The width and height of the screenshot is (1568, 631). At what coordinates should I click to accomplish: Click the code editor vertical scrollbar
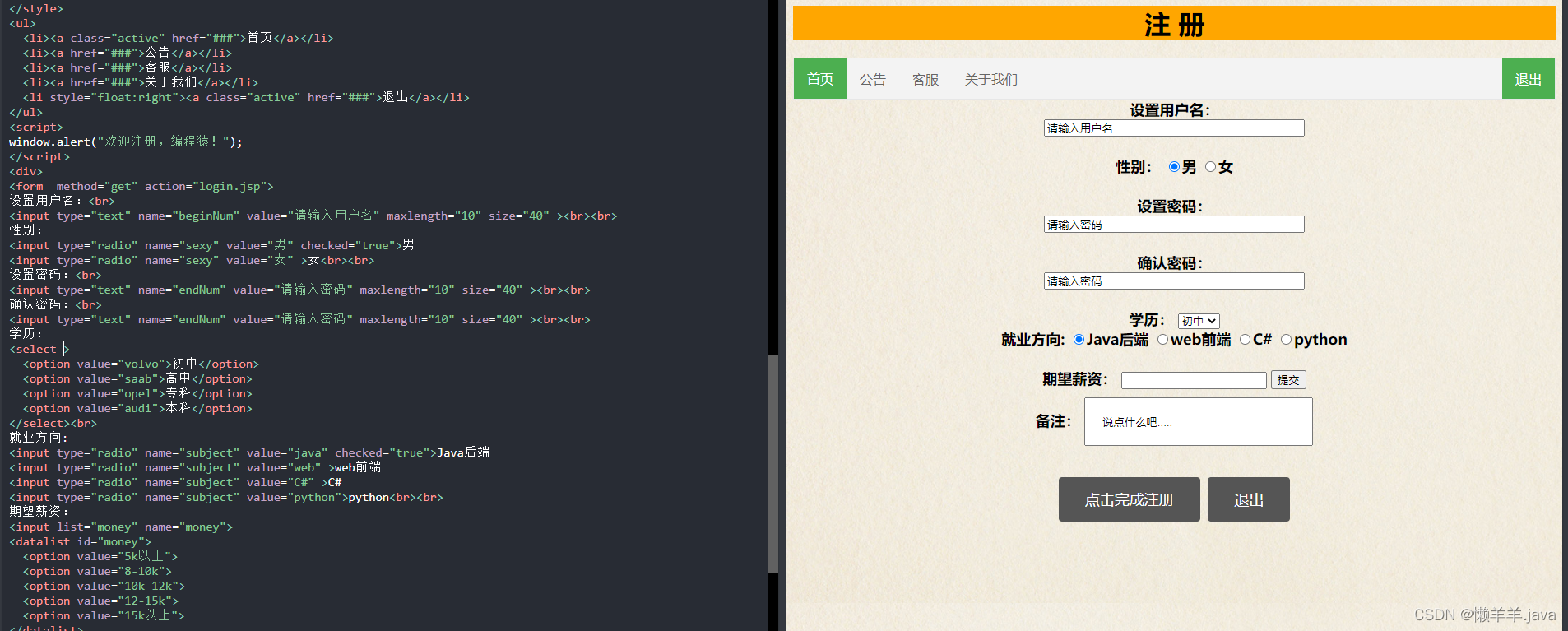pyautogui.click(x=773, y=463)
